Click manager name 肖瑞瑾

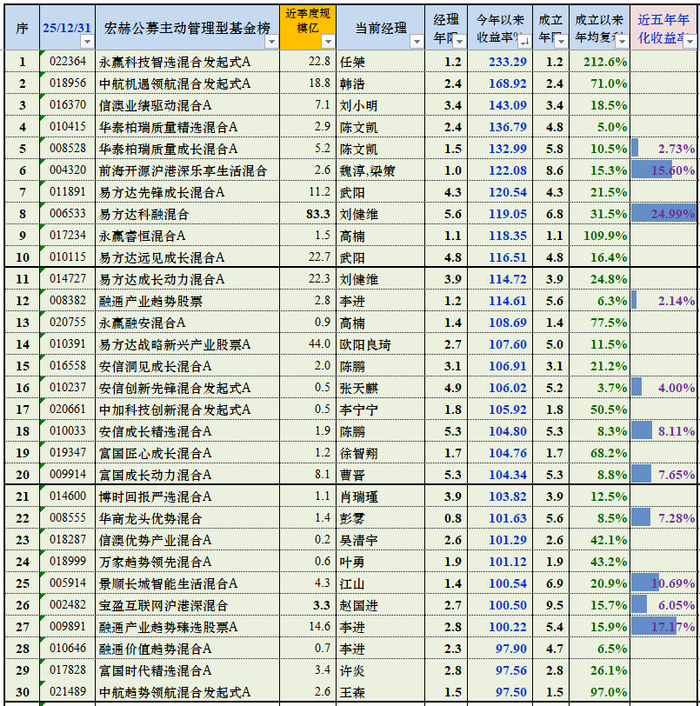pyautogui.click(x=358, y=497)
